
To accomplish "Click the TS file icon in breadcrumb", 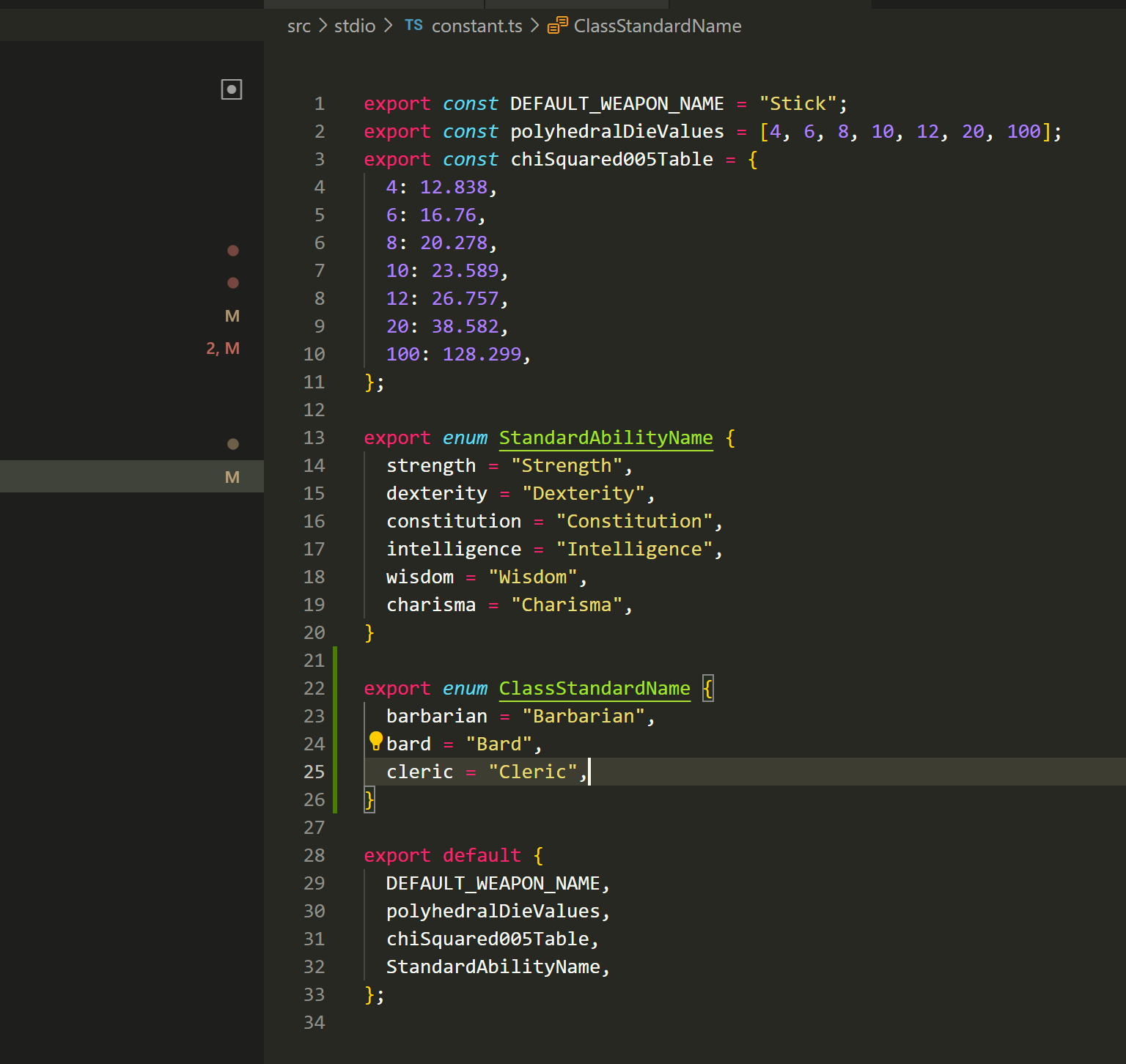I will click(413, 26).
